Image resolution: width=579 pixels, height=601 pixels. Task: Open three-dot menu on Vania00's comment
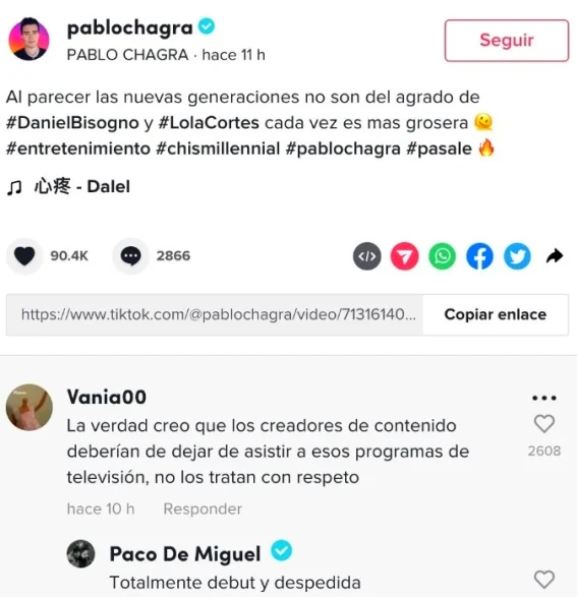pos(544,398)
